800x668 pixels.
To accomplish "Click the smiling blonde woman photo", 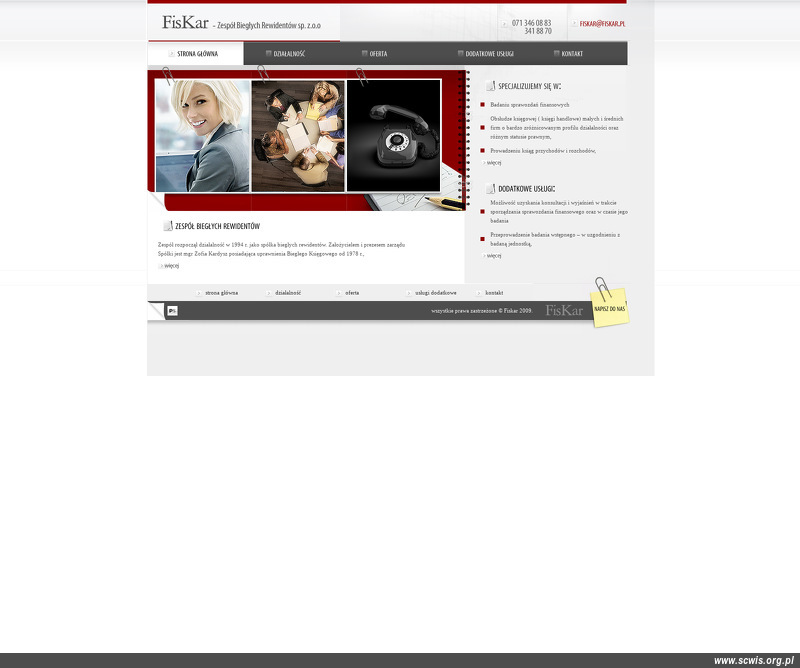I will coord(203,136).
